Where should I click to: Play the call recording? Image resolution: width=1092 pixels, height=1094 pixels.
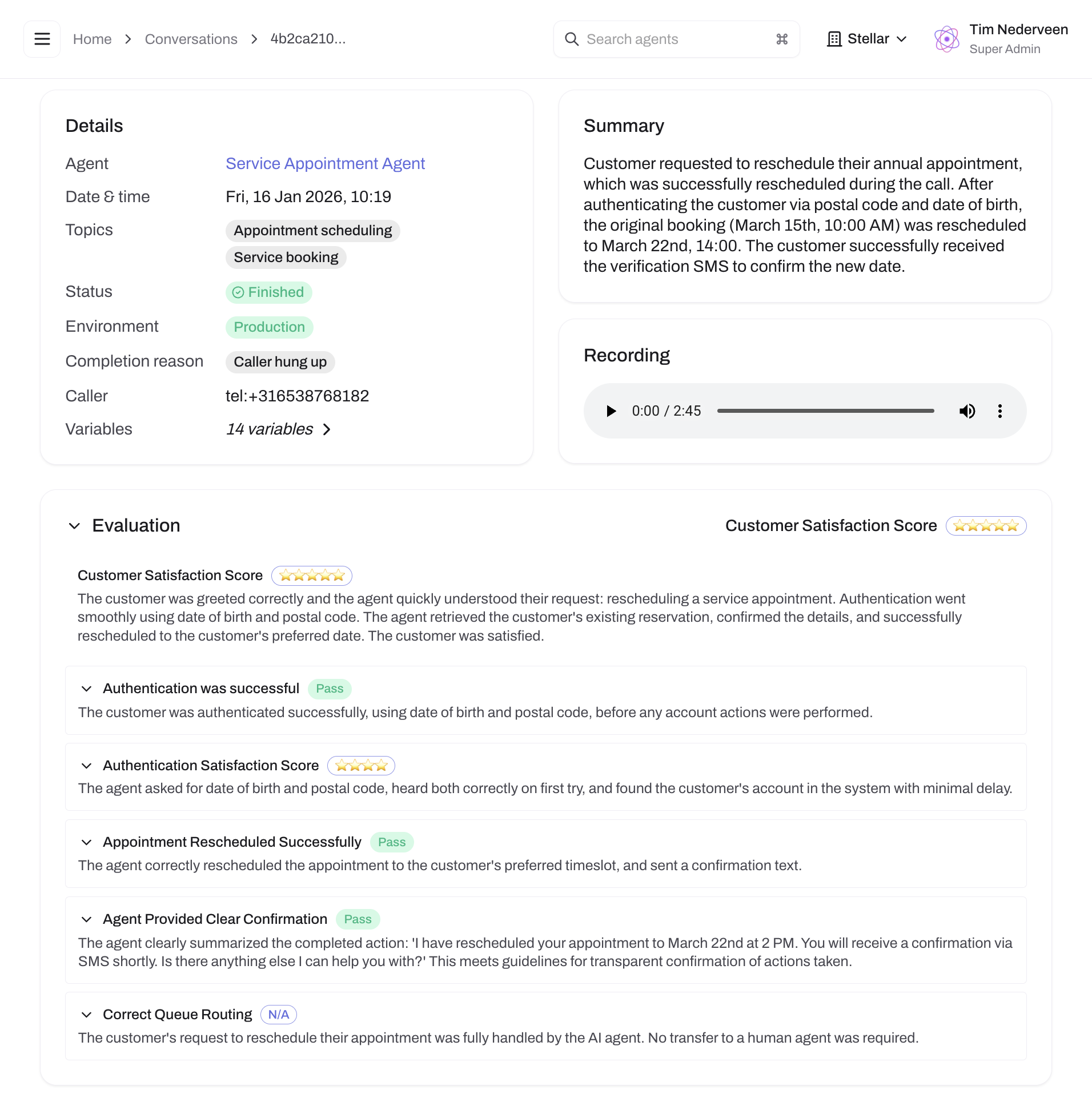click(x=611, y=411)
